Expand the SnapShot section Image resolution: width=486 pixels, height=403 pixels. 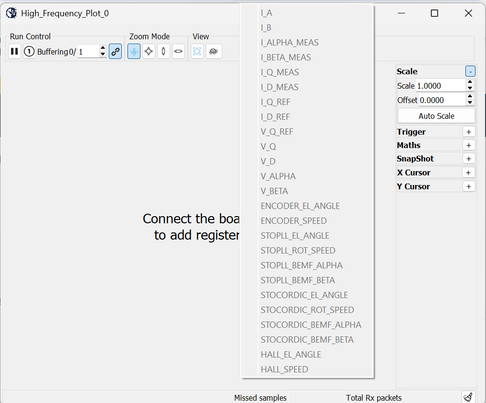[468, 159]
